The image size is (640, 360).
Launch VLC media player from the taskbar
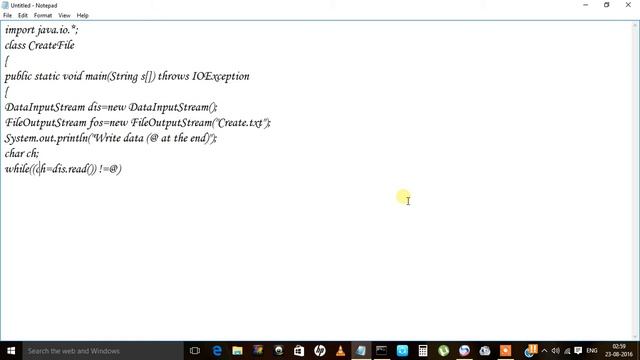[340, 351]
